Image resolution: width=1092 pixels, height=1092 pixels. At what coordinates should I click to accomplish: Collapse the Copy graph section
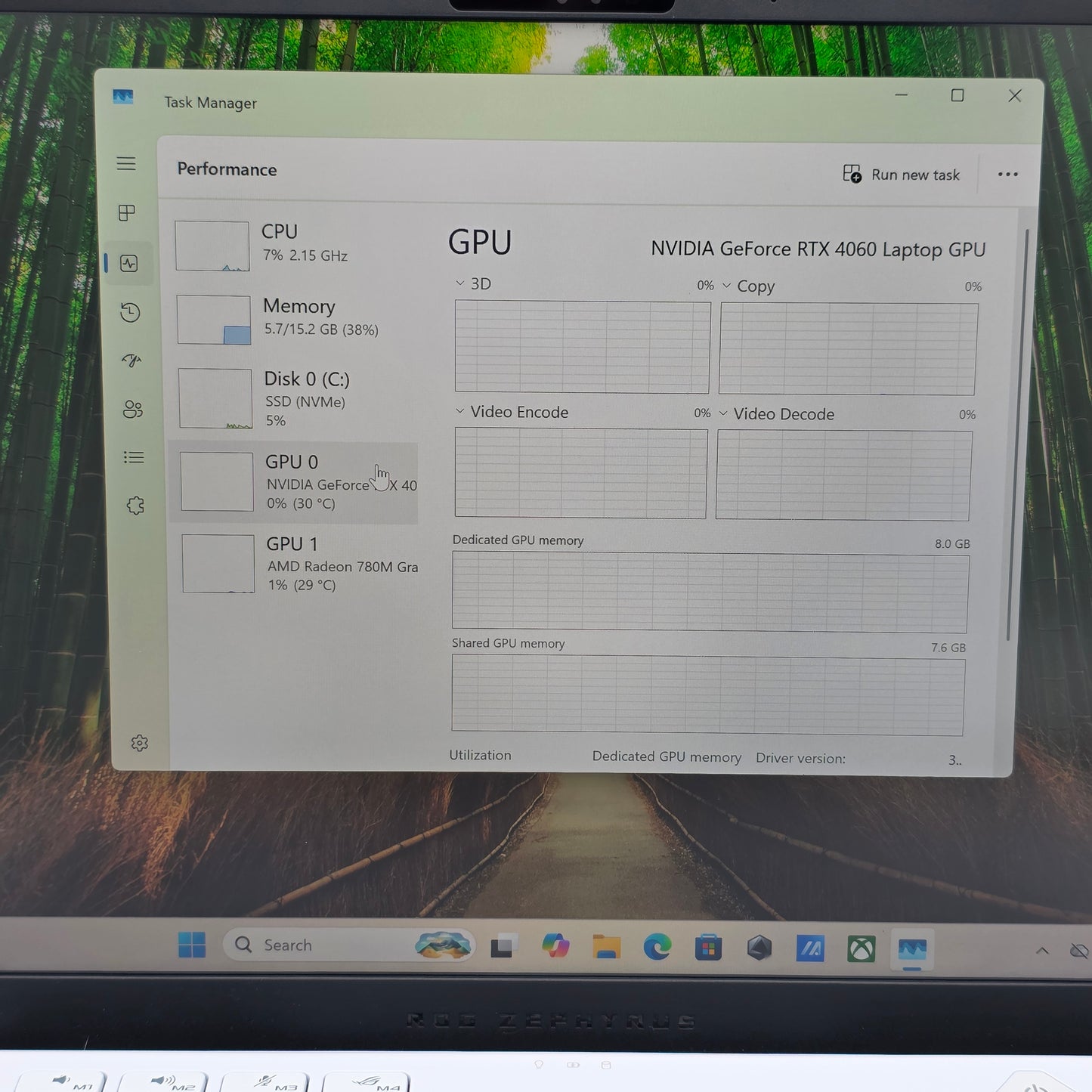pyautogui.click(x=727, y=286)
